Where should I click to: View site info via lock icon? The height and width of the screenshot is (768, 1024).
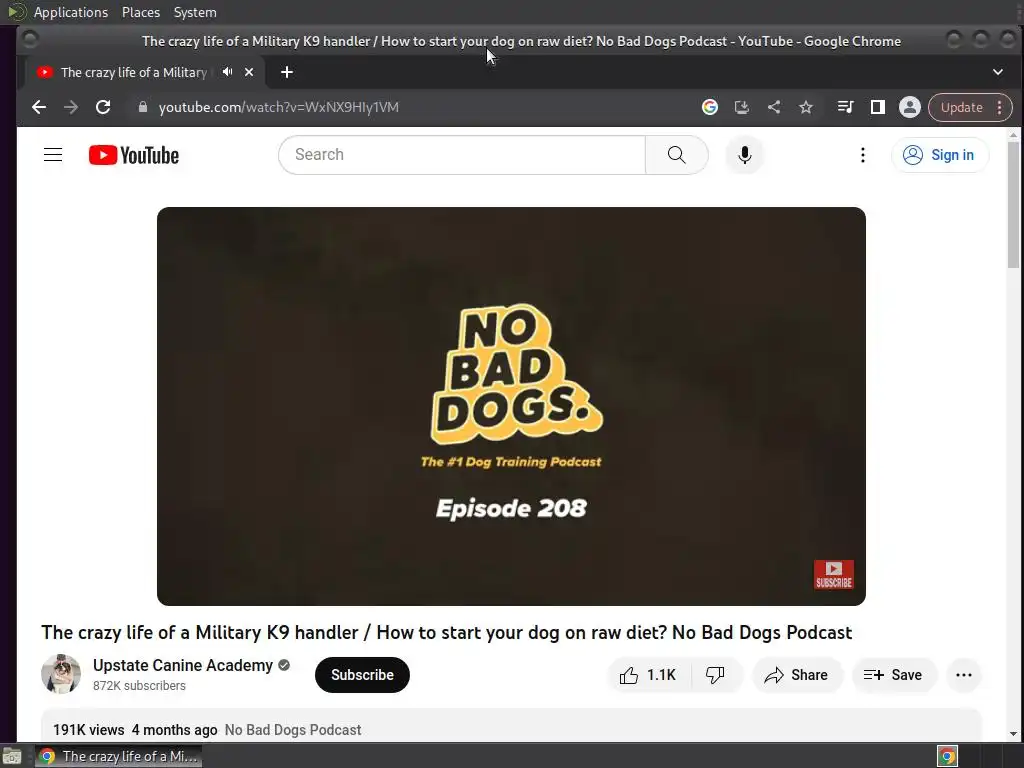143,107
